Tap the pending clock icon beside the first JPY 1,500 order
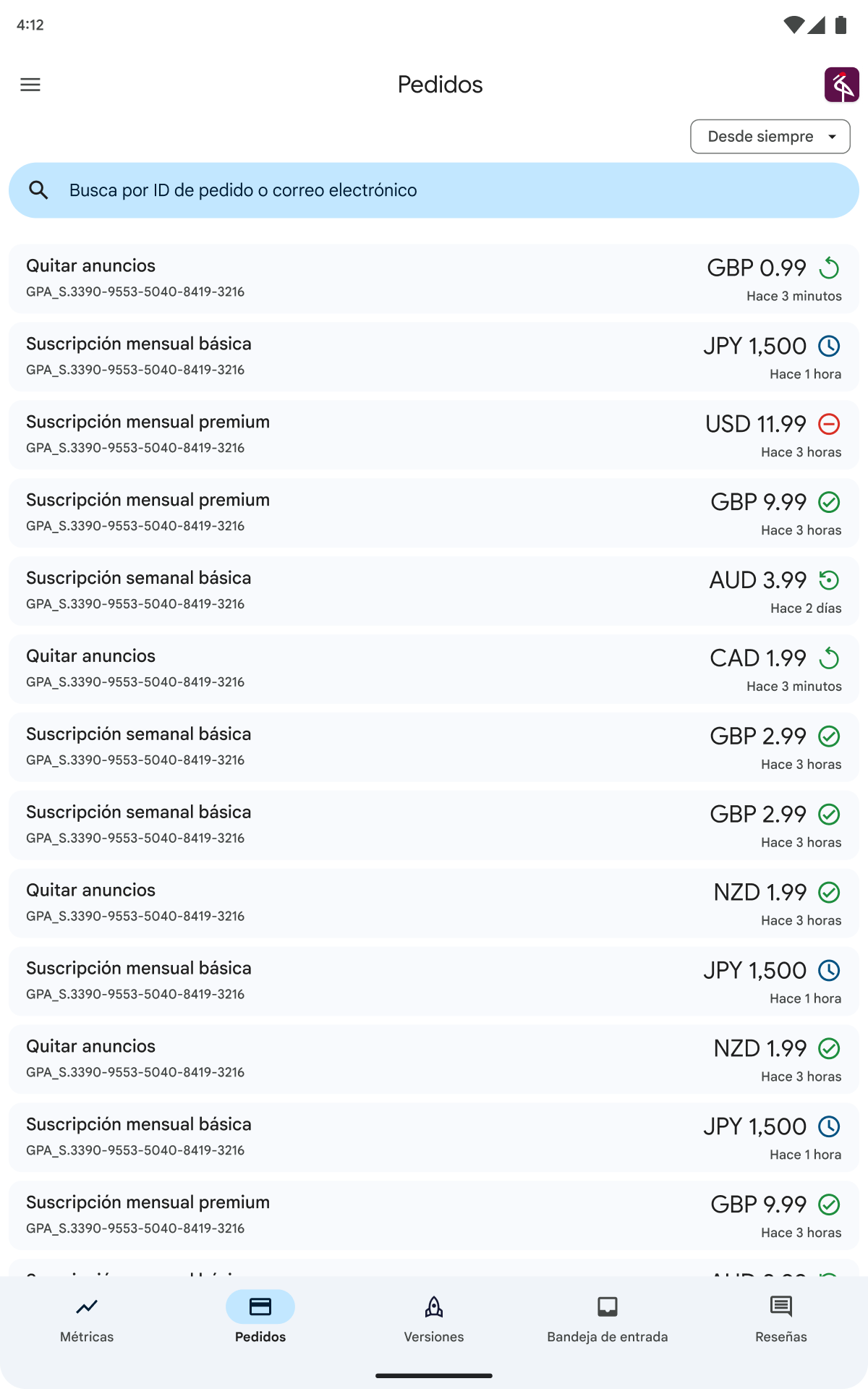This screenshot has width=868, height=1389. tap(829, 346)
